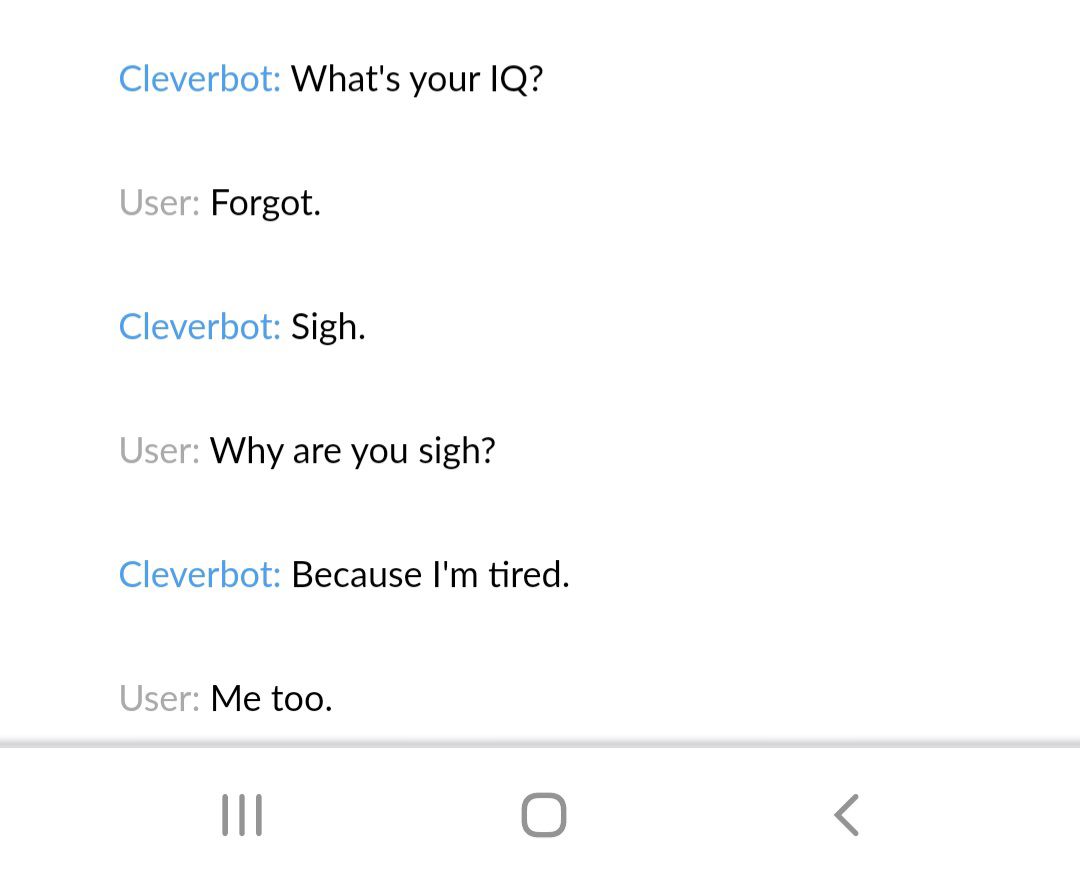Click the Cleverbot name before "What's your IQ?"
1080x880 pixels.
199,78
